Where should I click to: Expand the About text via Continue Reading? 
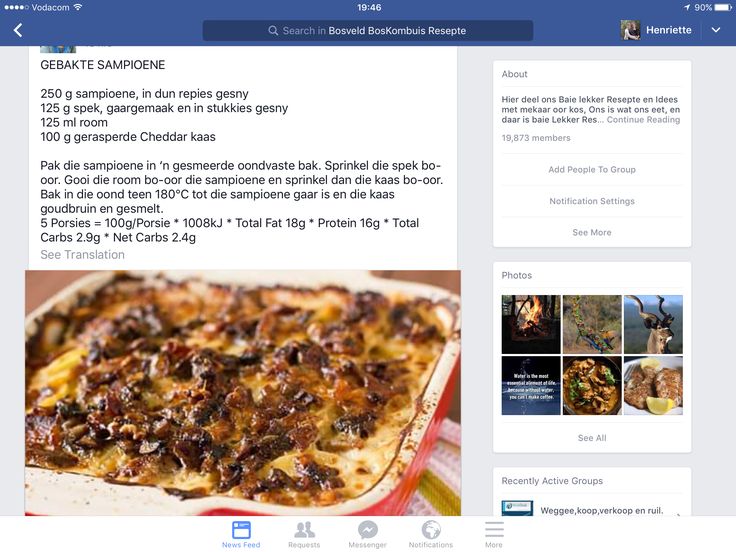(643, 120)
